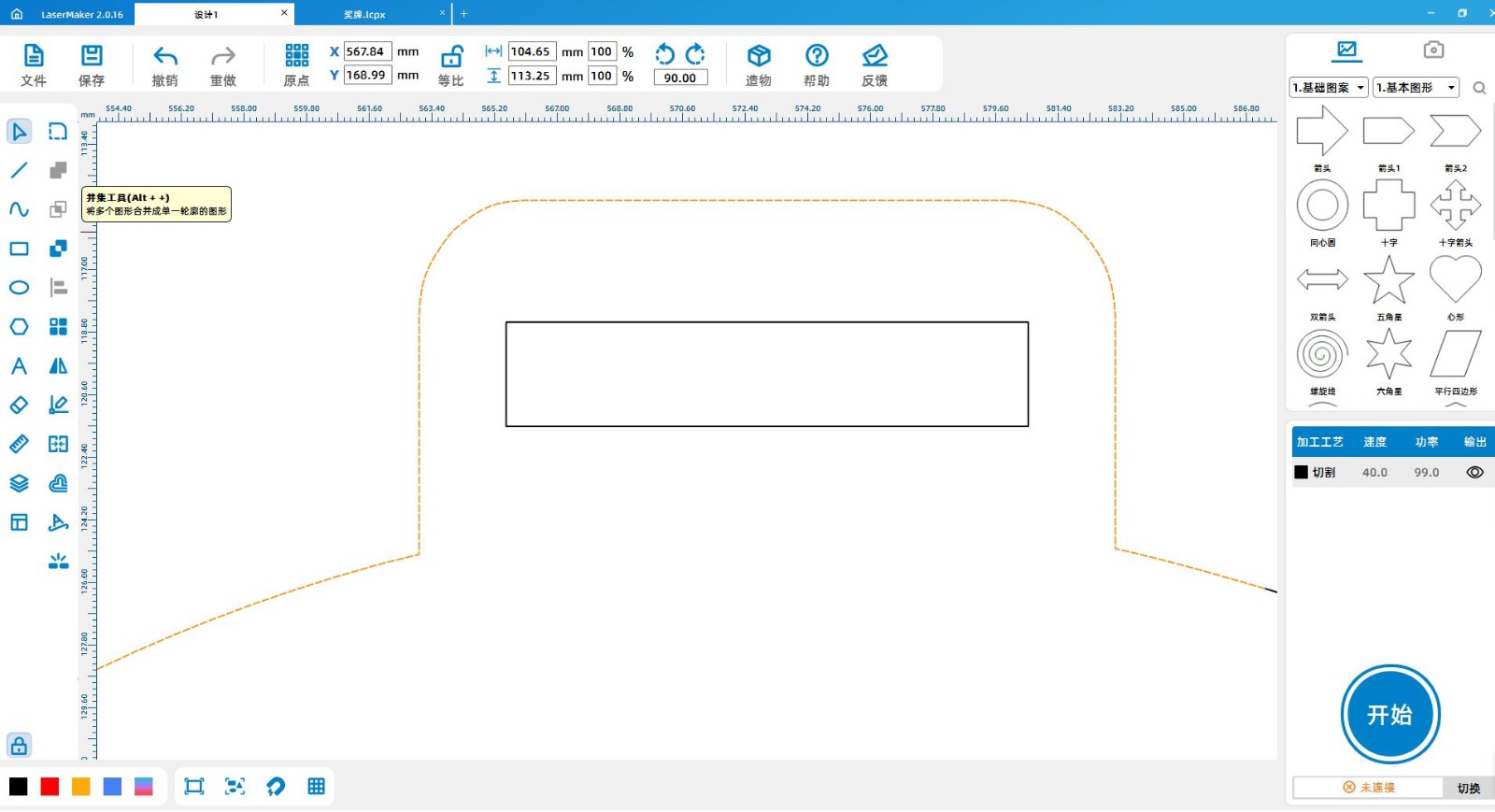Toggle visibility eye for 切割 layer
Screen dimensions: 1495x812
1474,473
